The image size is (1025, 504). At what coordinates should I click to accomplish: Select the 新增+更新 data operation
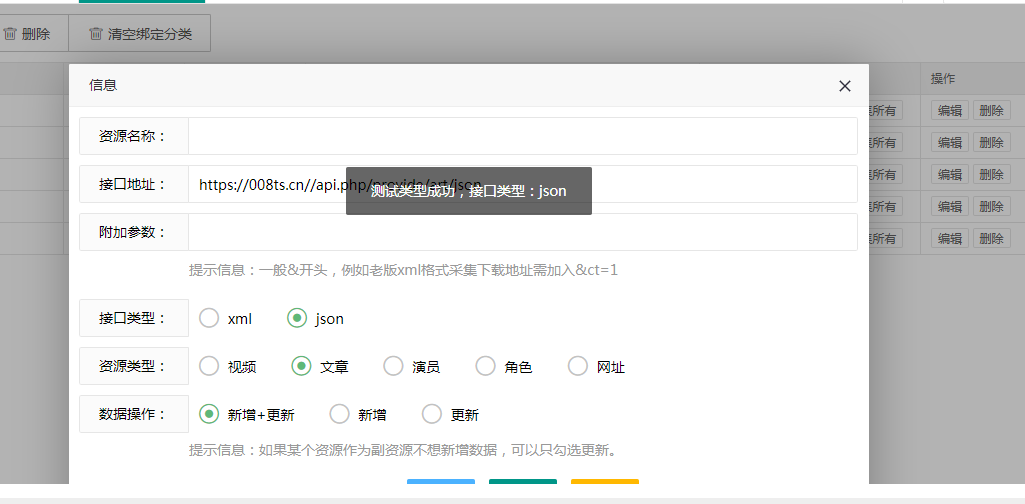[209, 414]
